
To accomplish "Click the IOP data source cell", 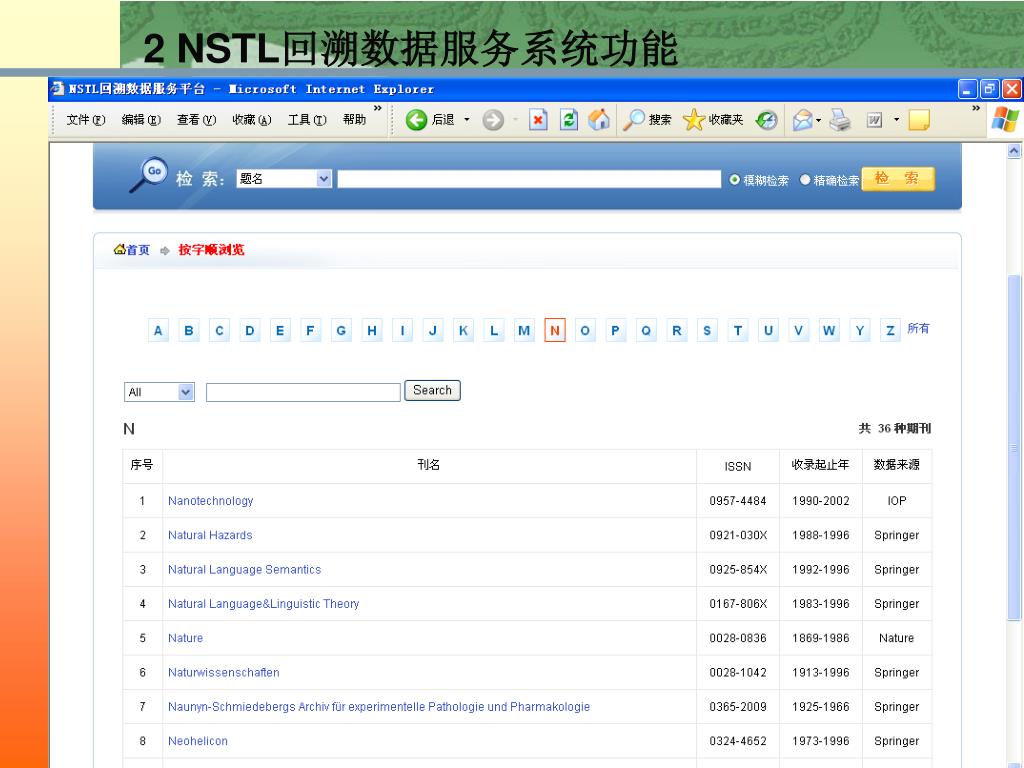I will tap(897, 501).
